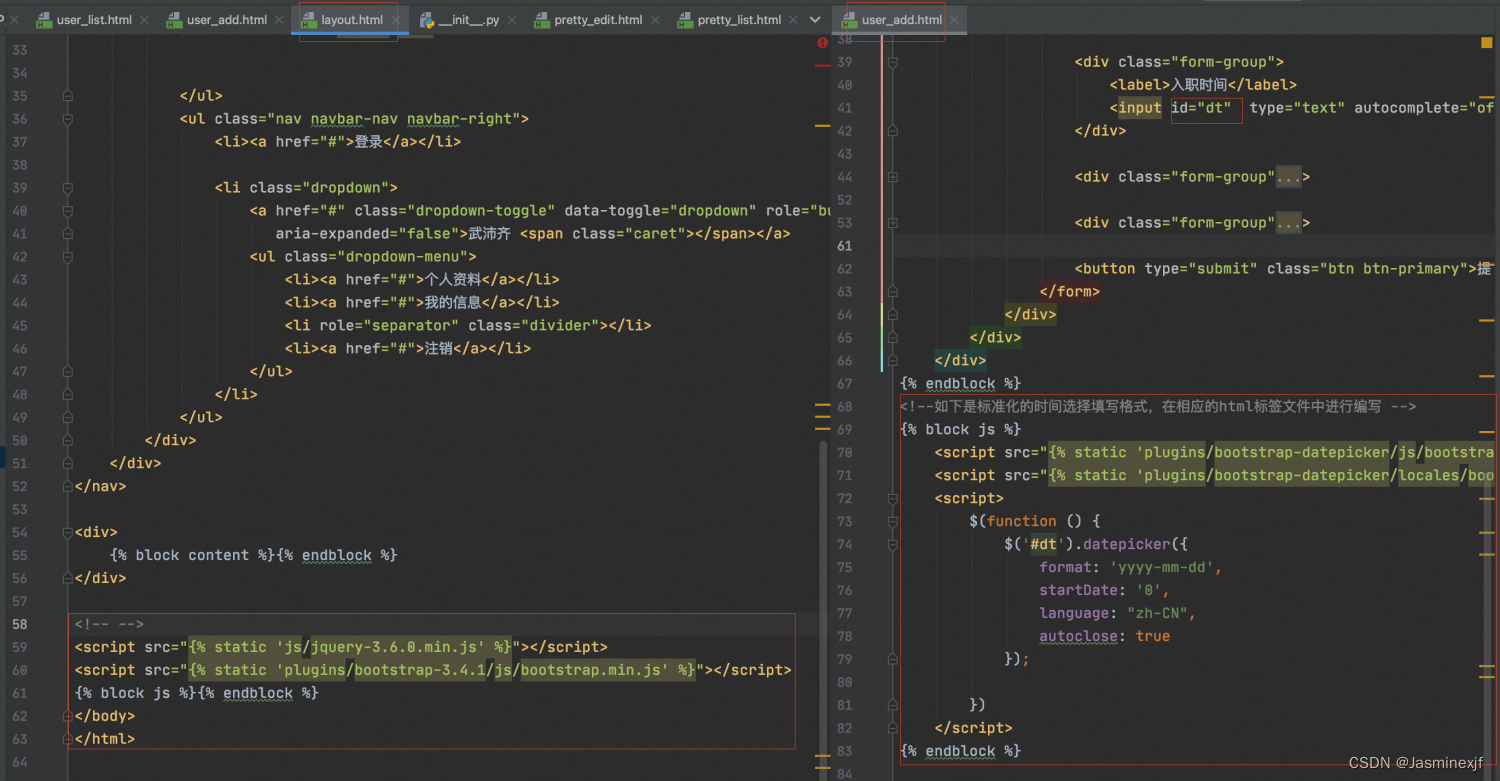The image size is (1500, 781).
Task: Collapse form-group div at right pane line 39
Action: click(x=892, y=62)
